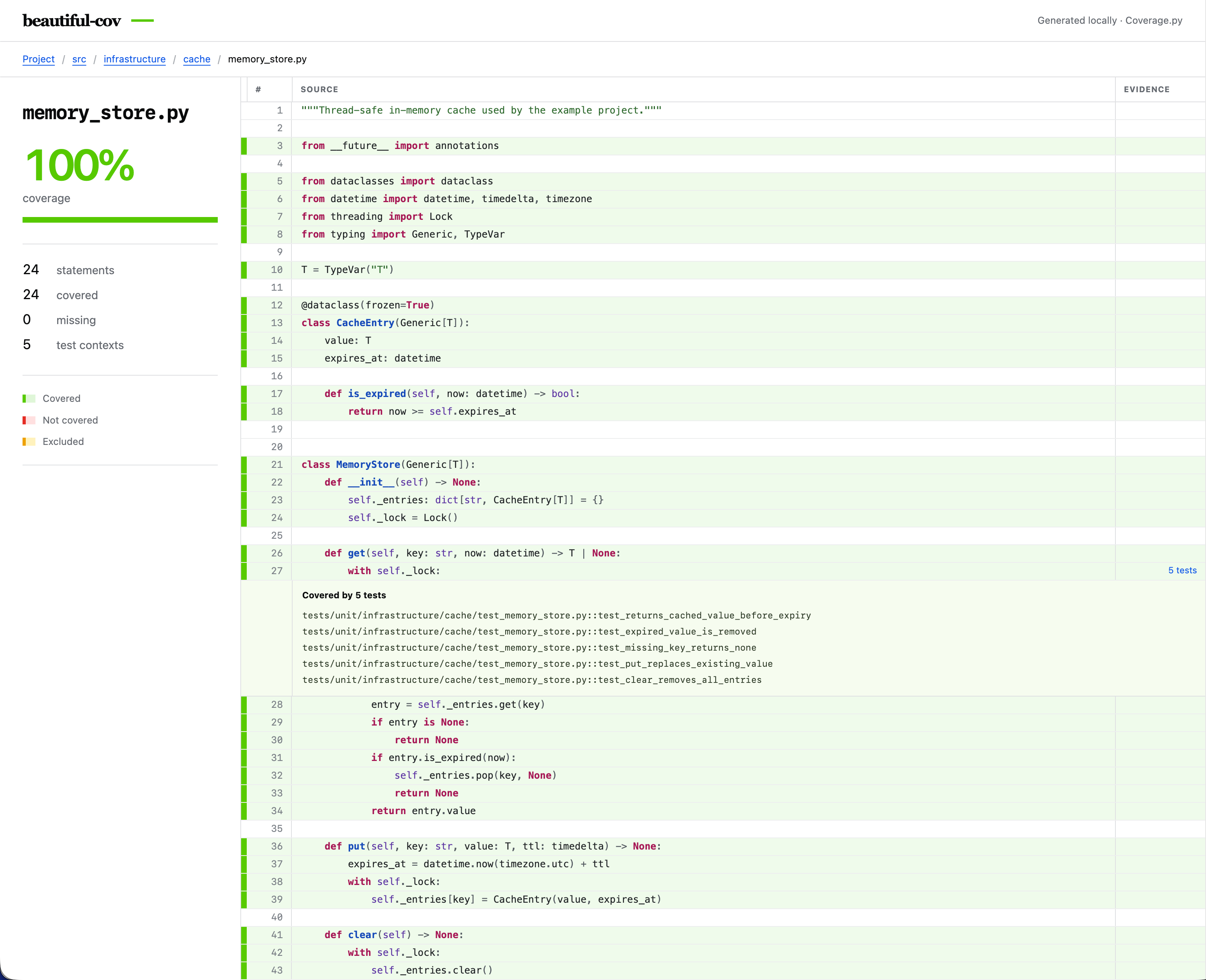This screenshot has height=980, width=1206.
Task: Click the 'def is_expired' source line
Action: coord(452,393)
